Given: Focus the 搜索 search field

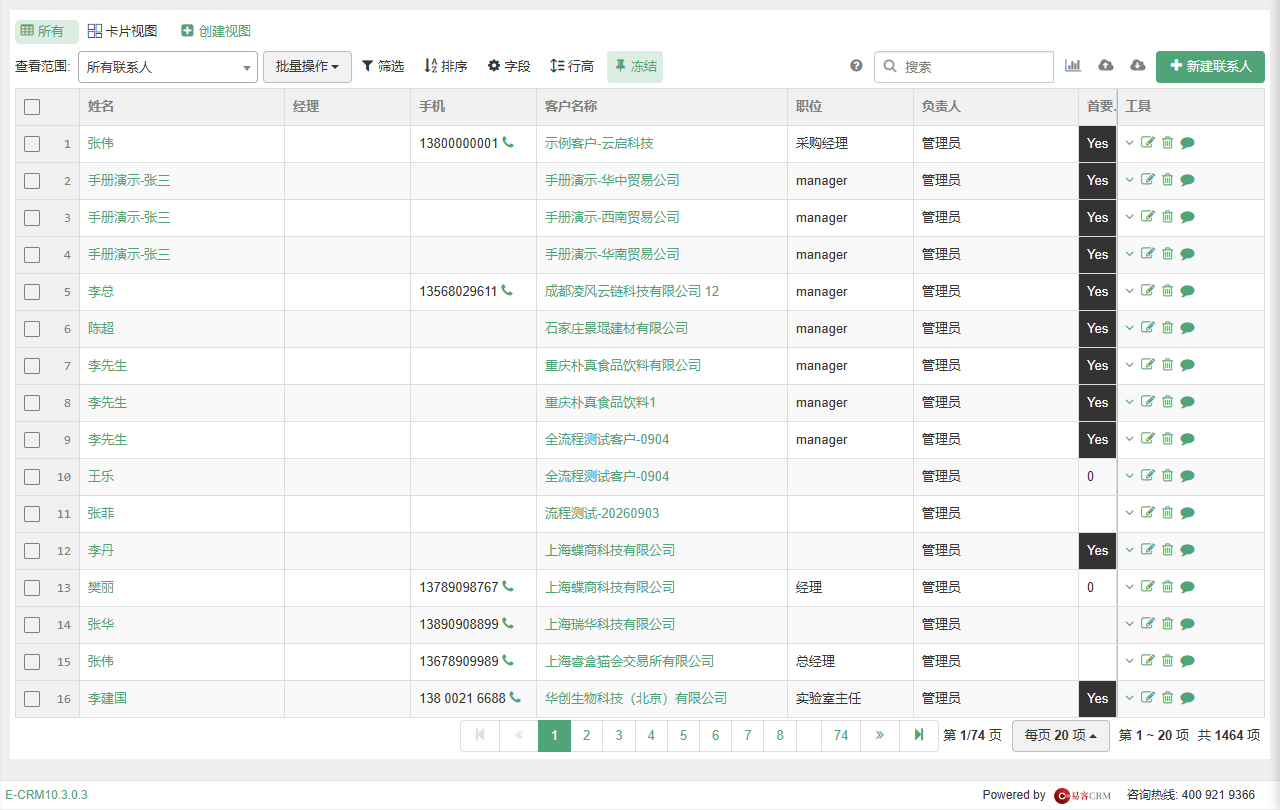Looking at the screenshot, I should (964, 67).
